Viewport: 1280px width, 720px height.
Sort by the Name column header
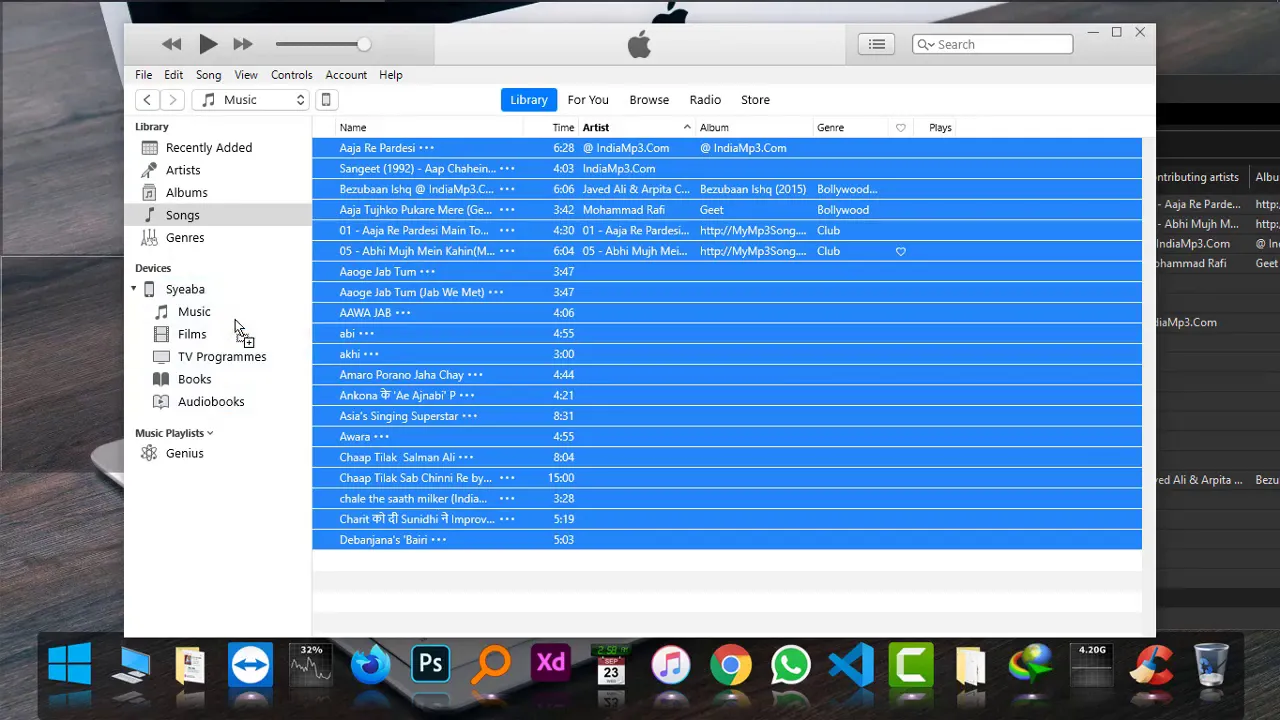pos(353,128)
